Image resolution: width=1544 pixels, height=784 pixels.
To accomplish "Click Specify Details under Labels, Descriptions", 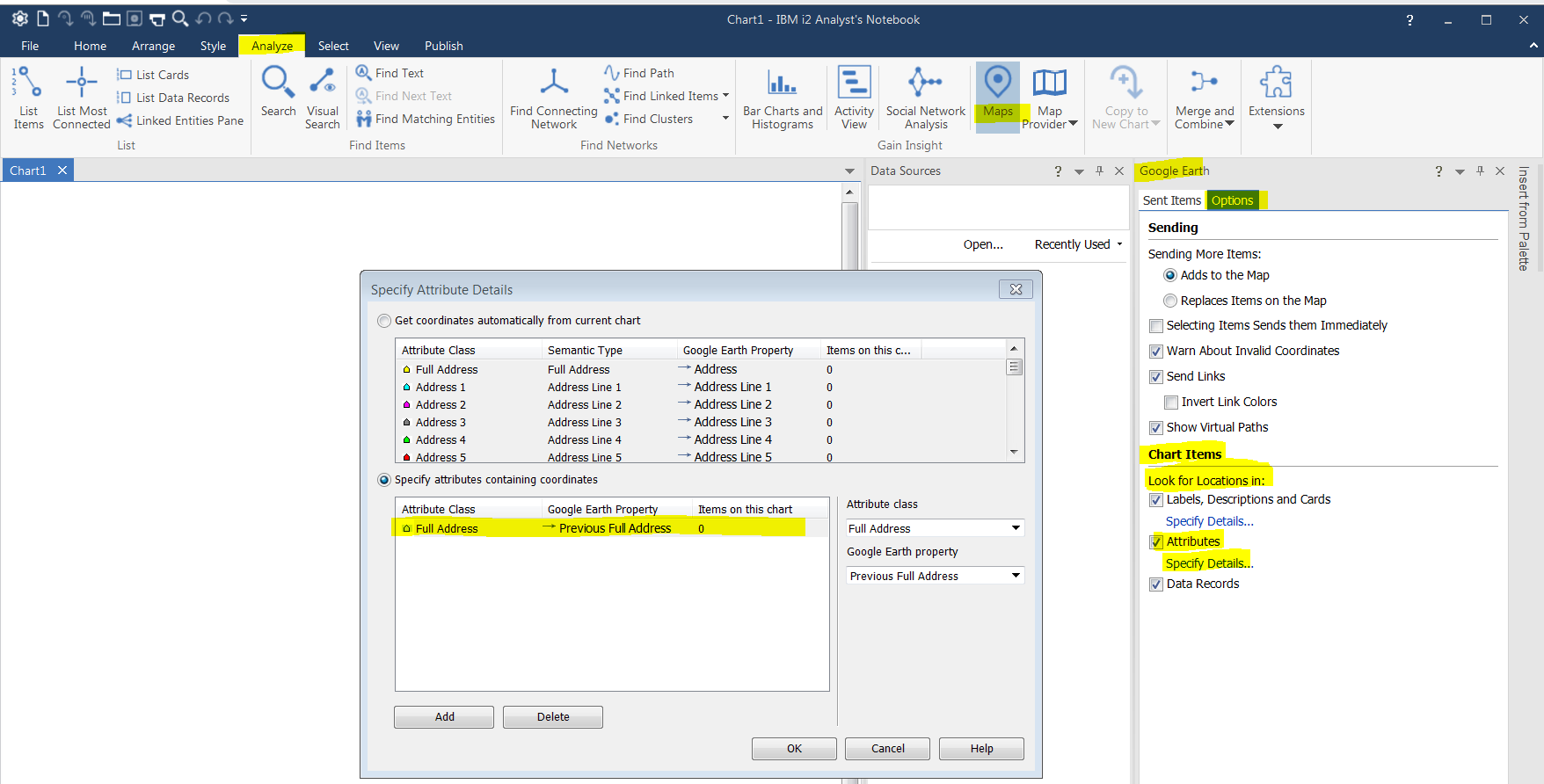I will [1209, 521].
